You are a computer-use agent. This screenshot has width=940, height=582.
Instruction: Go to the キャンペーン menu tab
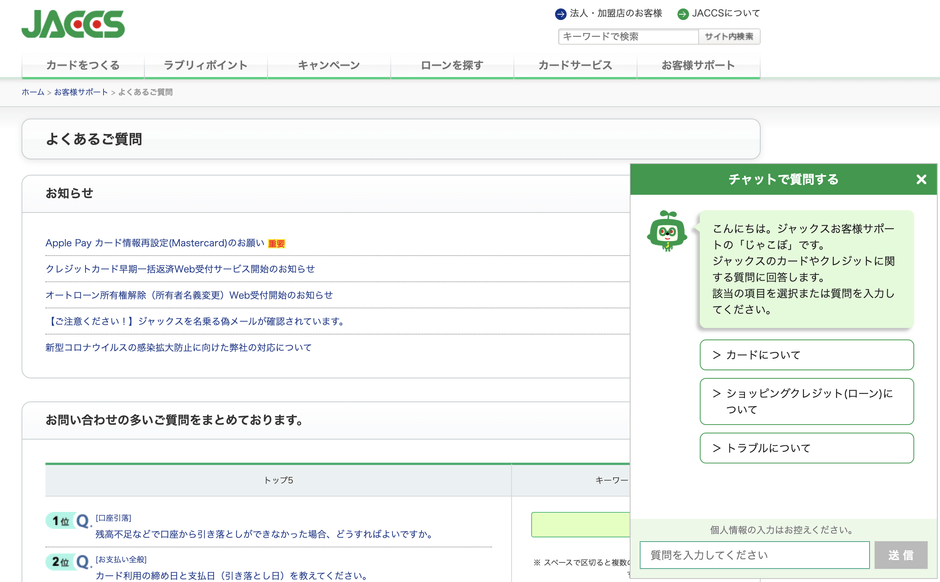[329, 66]
